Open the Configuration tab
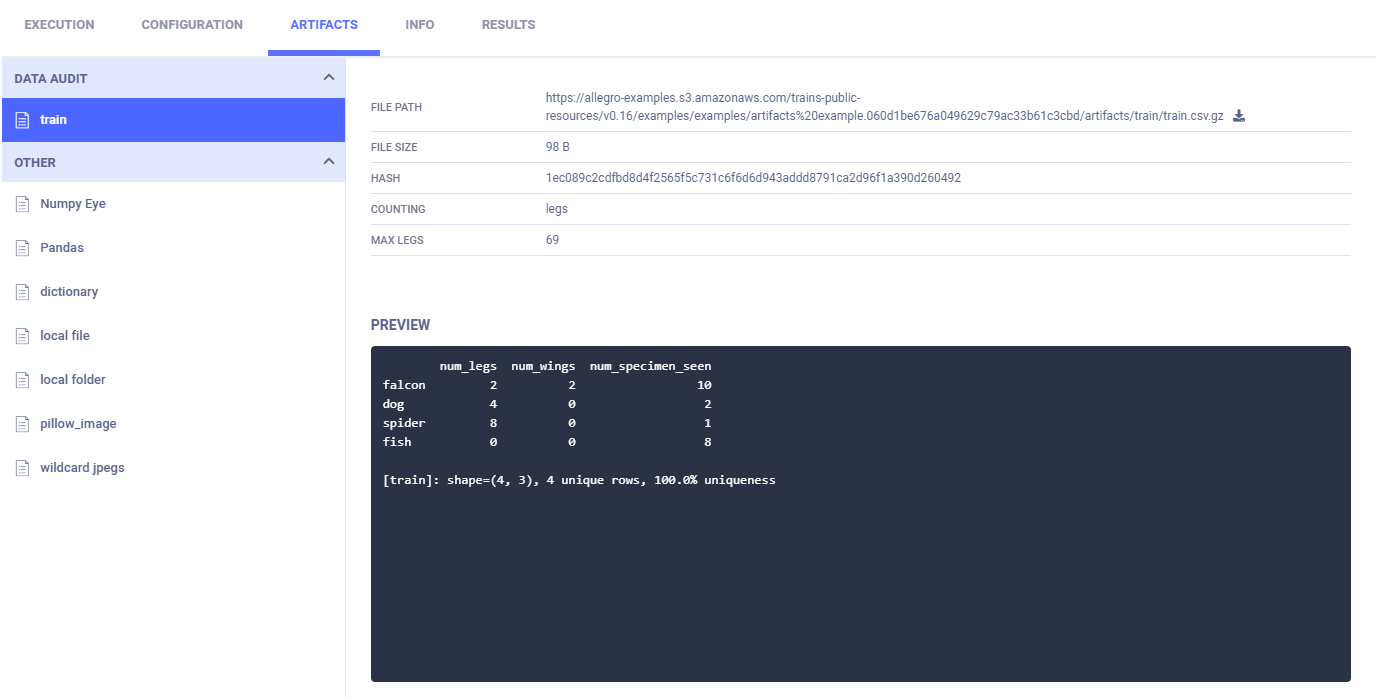 pyautogui.click(x=192, y=25)
